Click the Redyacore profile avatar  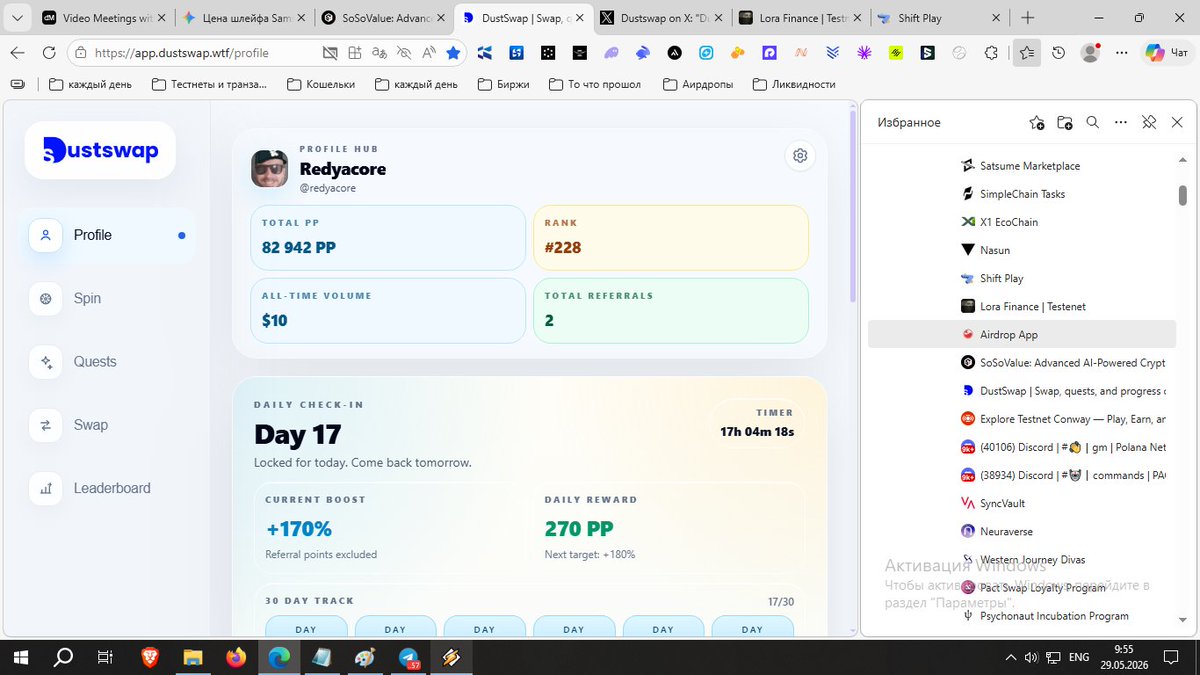269,168
